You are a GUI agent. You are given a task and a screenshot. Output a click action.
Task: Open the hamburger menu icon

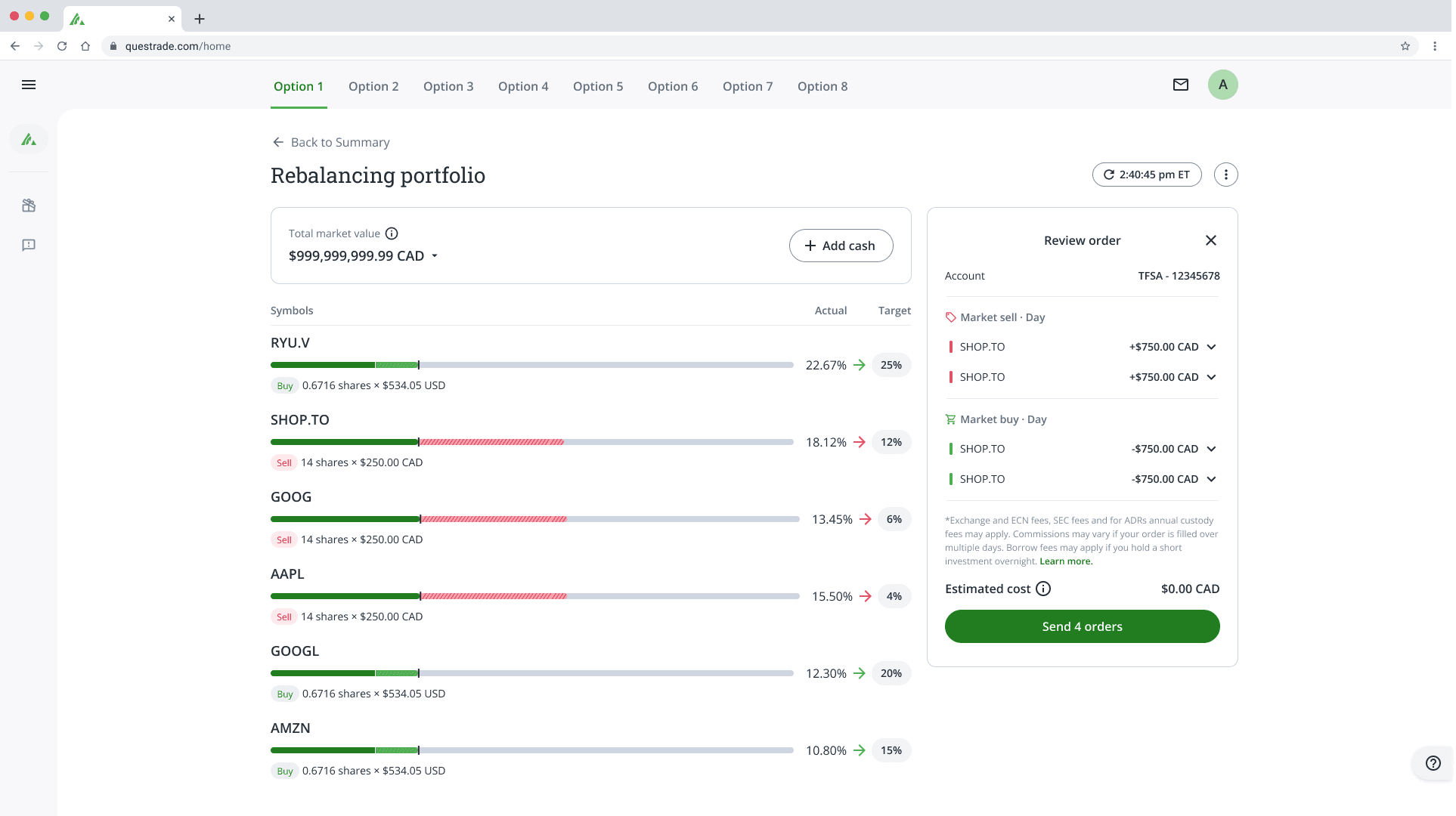coord(29,85)
